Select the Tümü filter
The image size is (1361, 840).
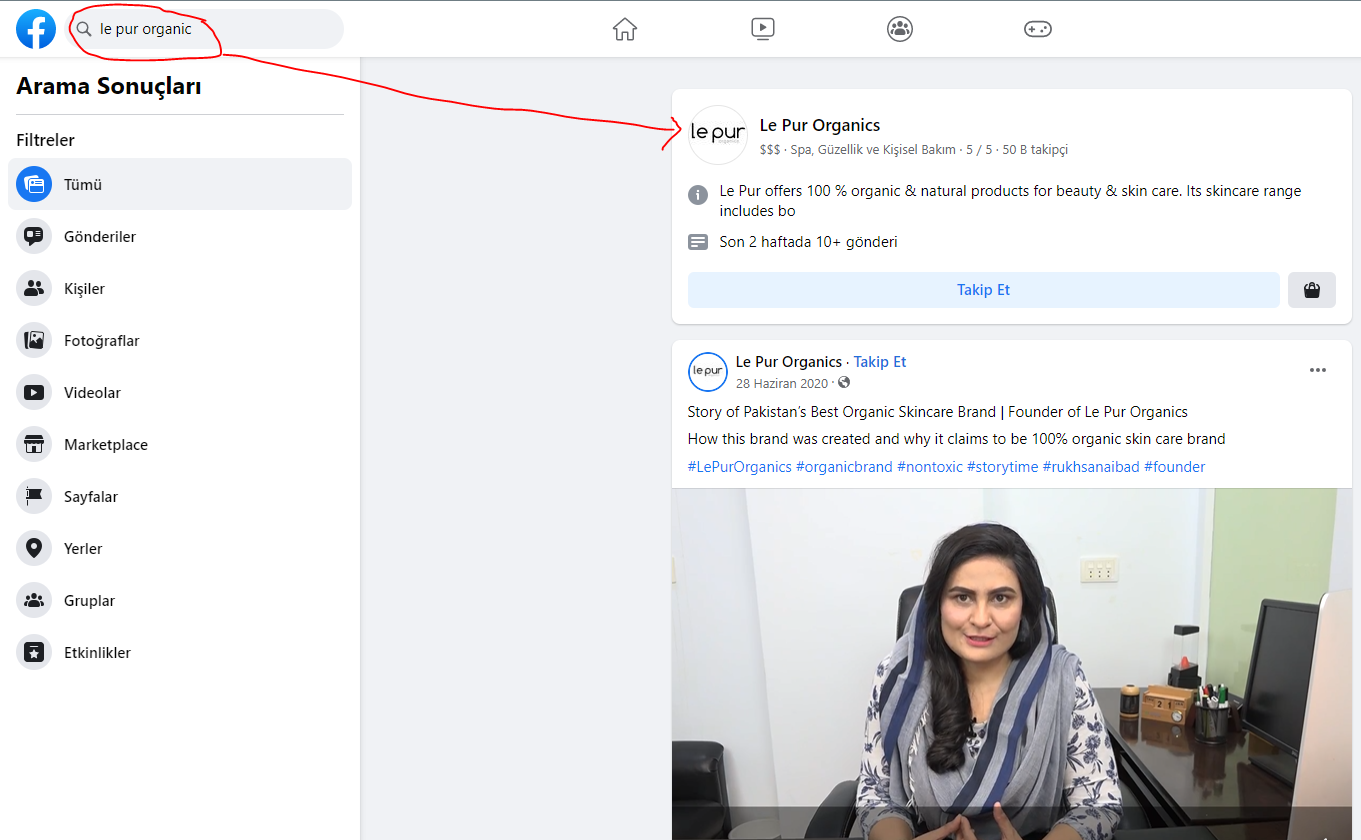180,184
